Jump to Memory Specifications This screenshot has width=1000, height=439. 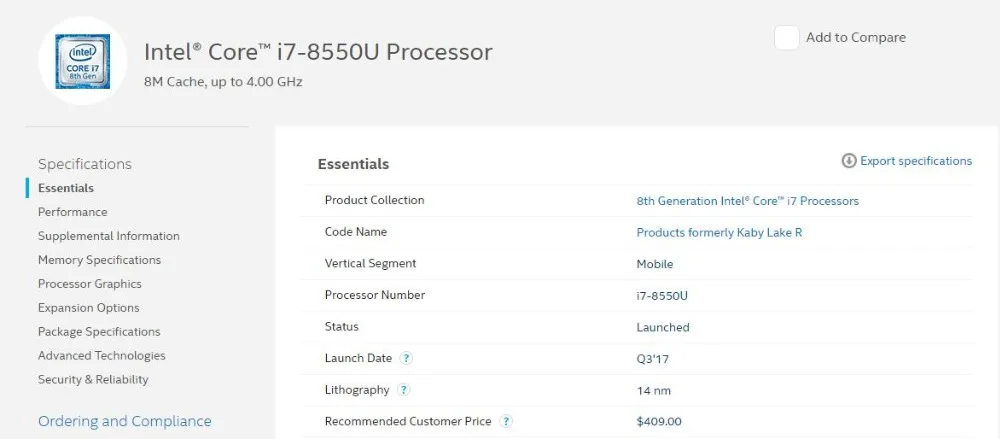tap(99, 260)
